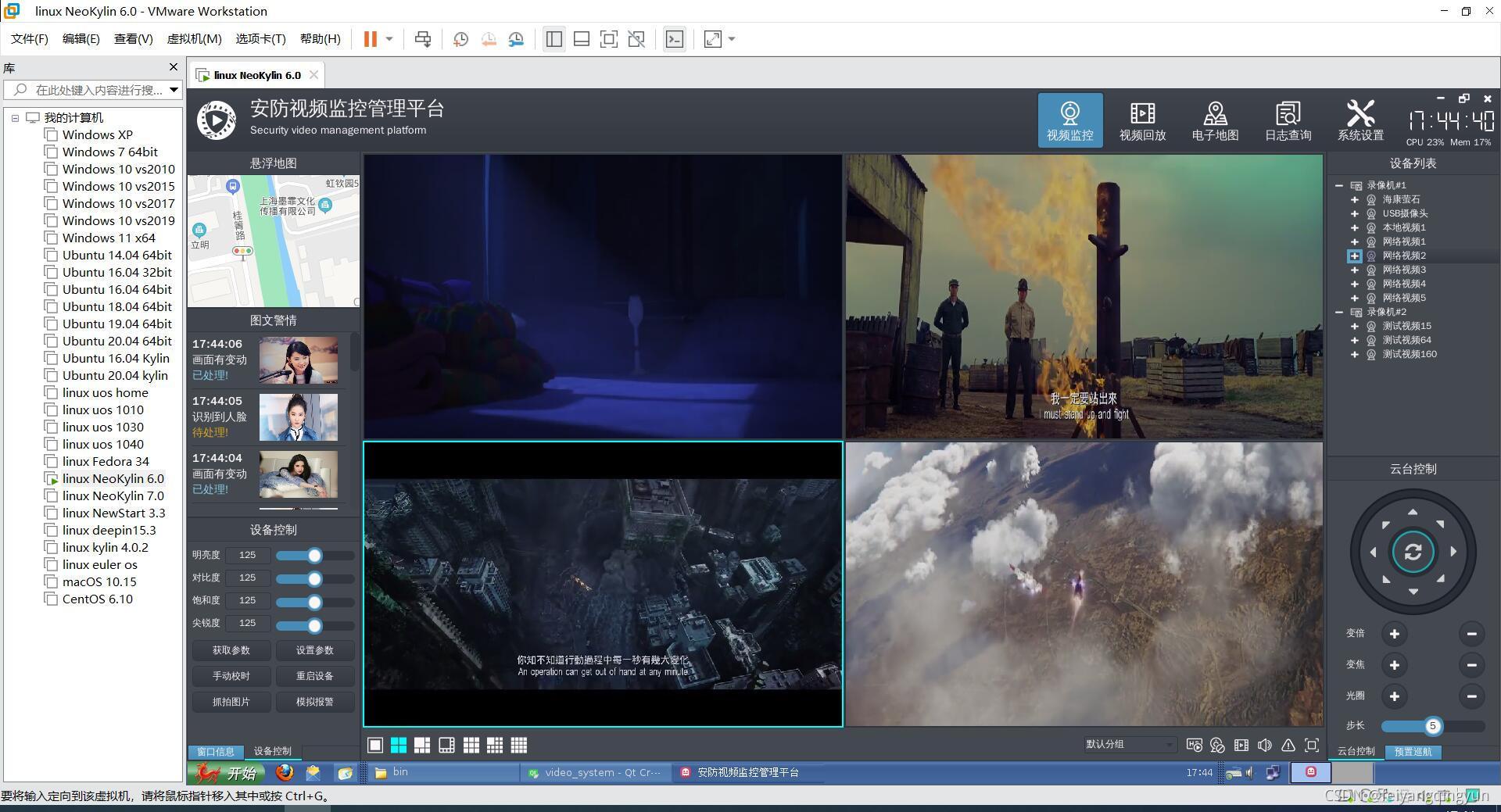
Task: Click the 17:44:05 face recognition alarm thumbnail
Action: pyautogui.click(x=299, y=417)
